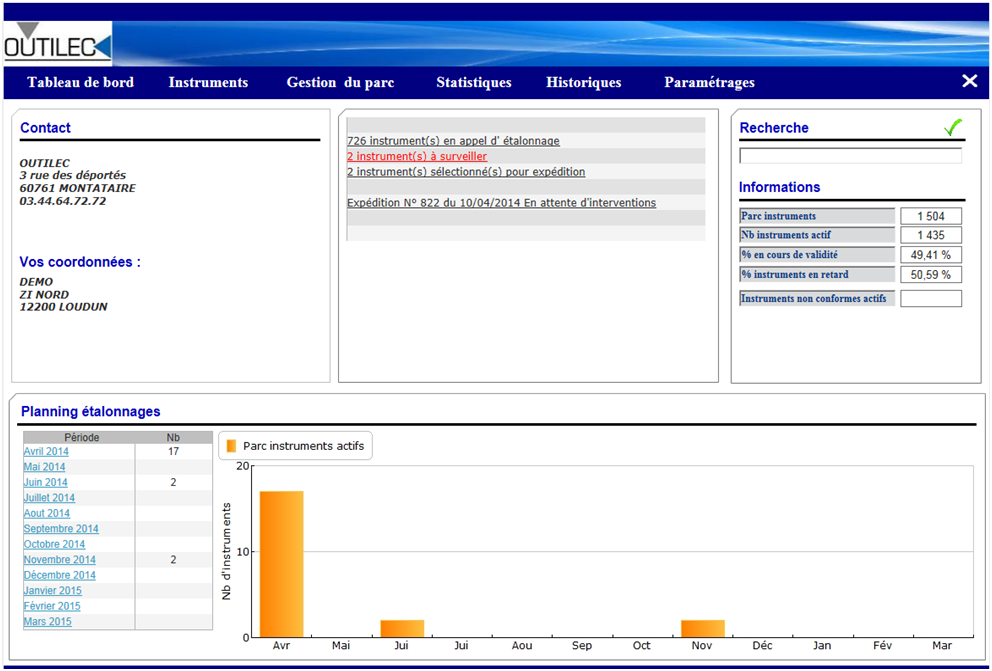The width and height of the screenshot is (992, 671).
Task: Click the green checkmark search icon
Action: coord(952,127)
